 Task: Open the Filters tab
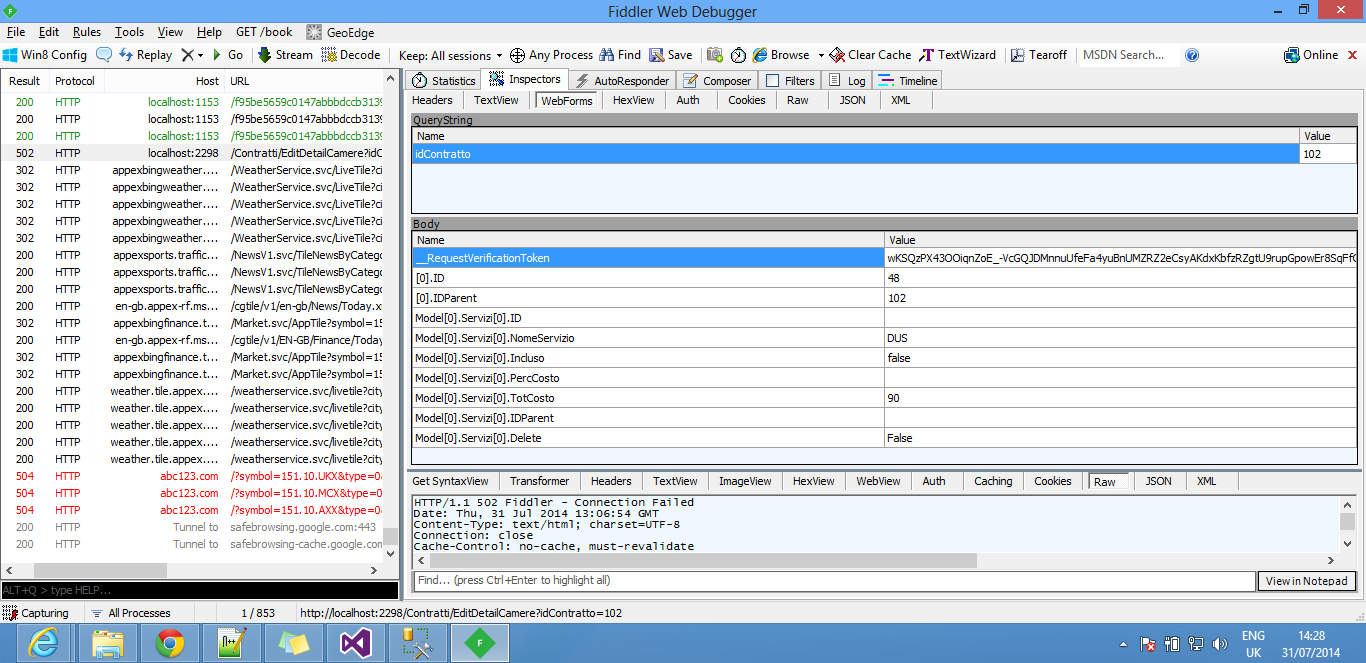click(x=790, y=81)
